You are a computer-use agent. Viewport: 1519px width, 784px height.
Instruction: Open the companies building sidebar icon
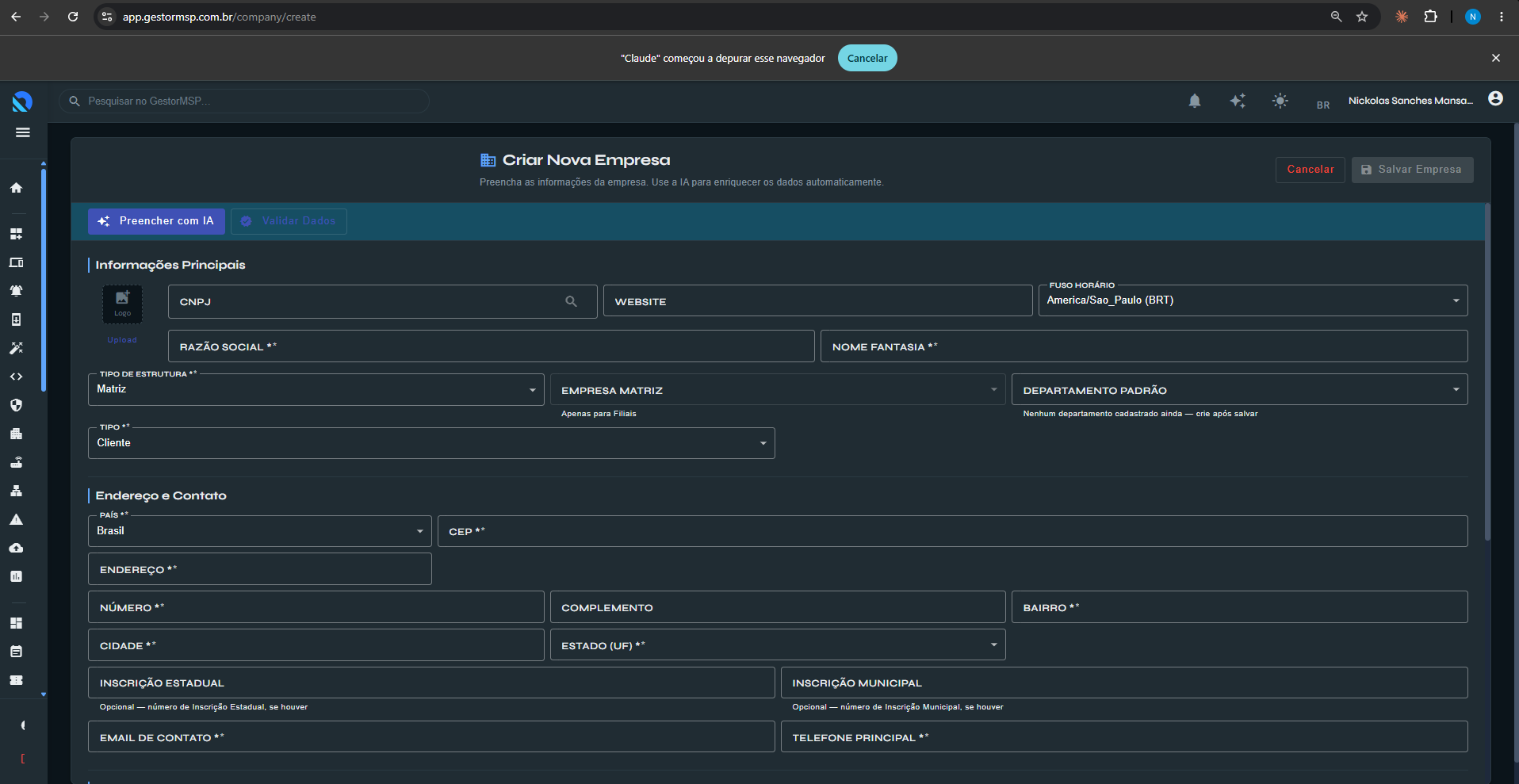(x=16, y=434)
